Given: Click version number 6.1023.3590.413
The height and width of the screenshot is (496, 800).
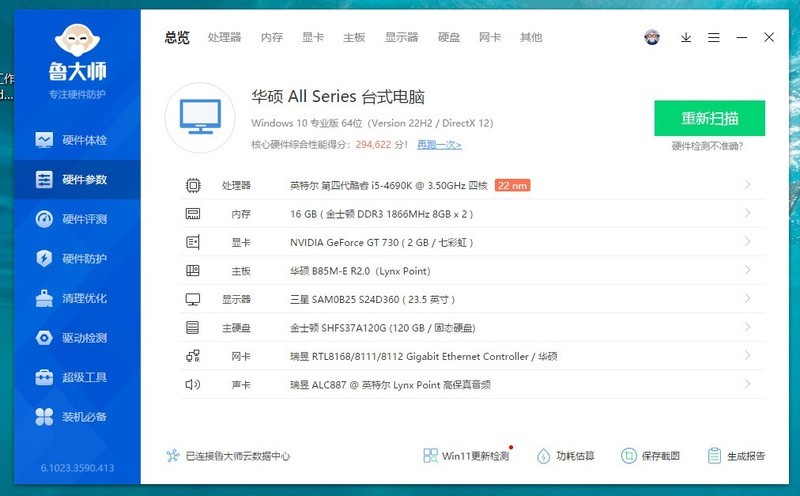Looking at the screenshot, I should pyautogui.click(x=78, y=468).
